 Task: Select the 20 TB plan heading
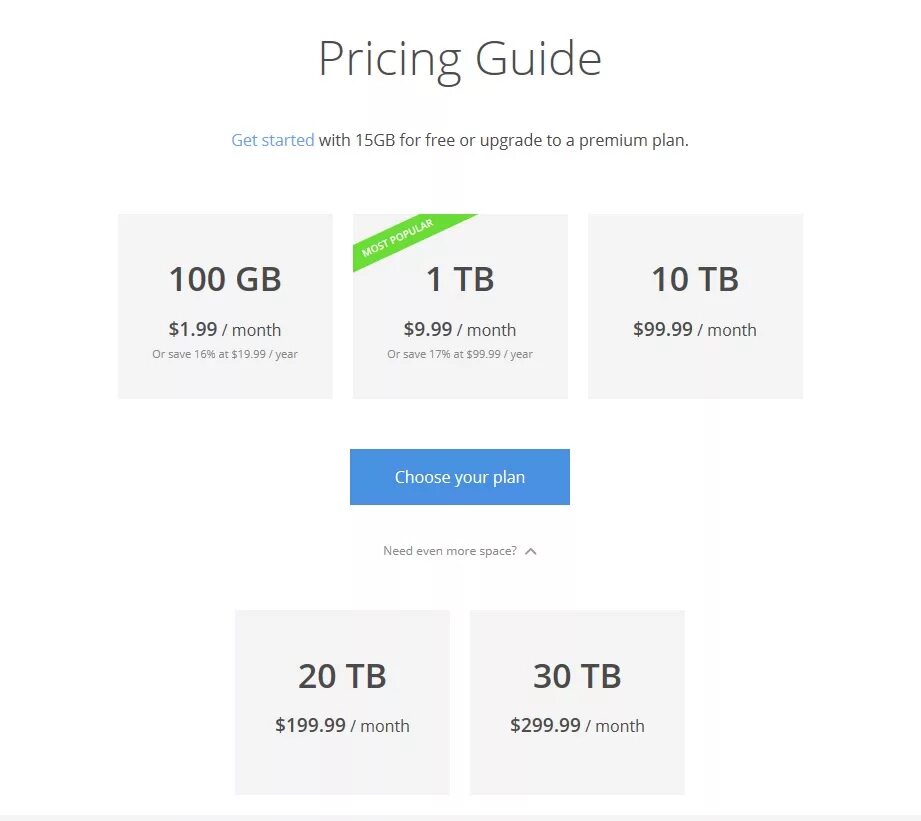coord(342,676)
